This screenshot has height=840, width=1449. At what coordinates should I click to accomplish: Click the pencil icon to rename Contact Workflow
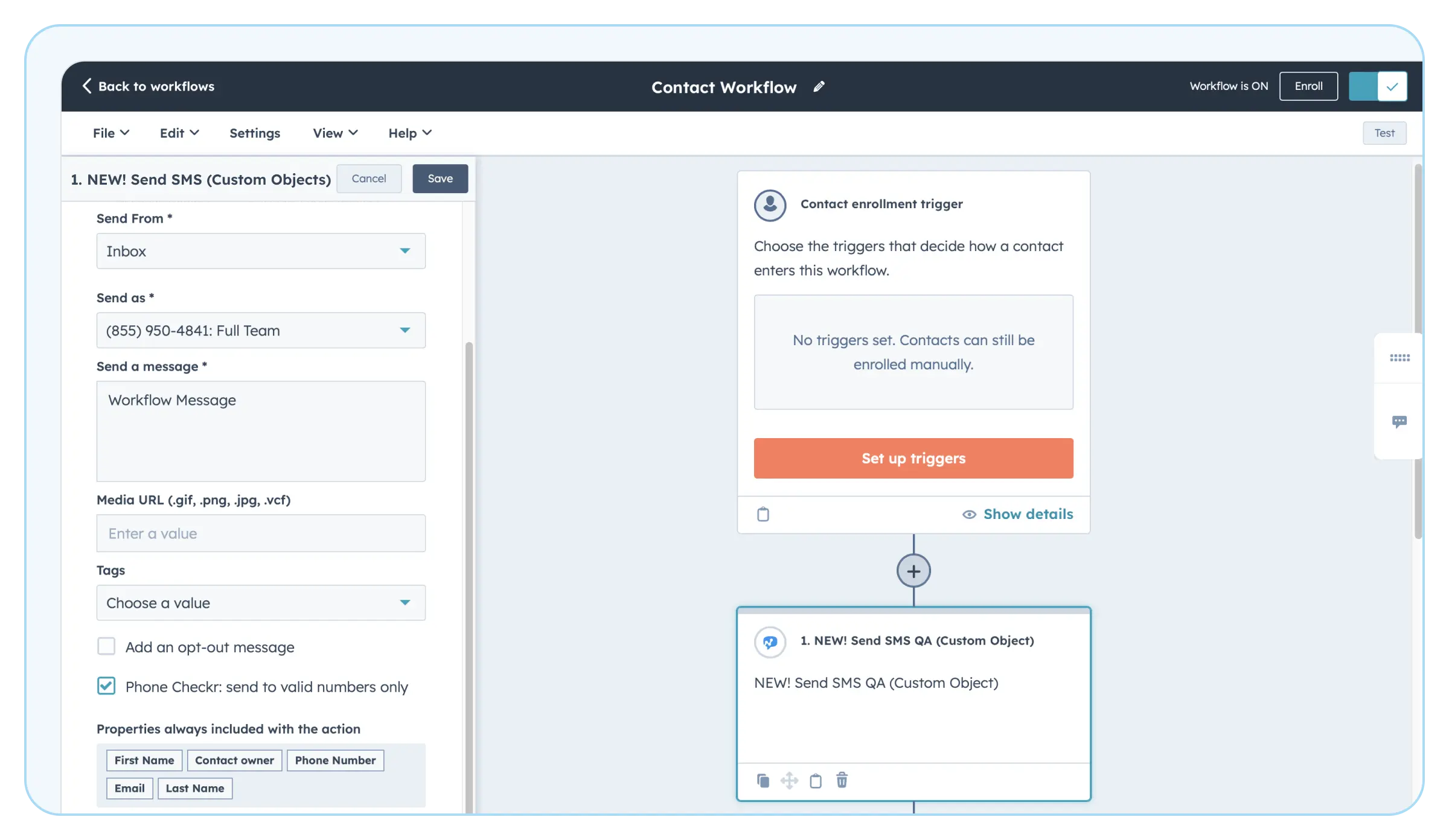pos(819,87)
